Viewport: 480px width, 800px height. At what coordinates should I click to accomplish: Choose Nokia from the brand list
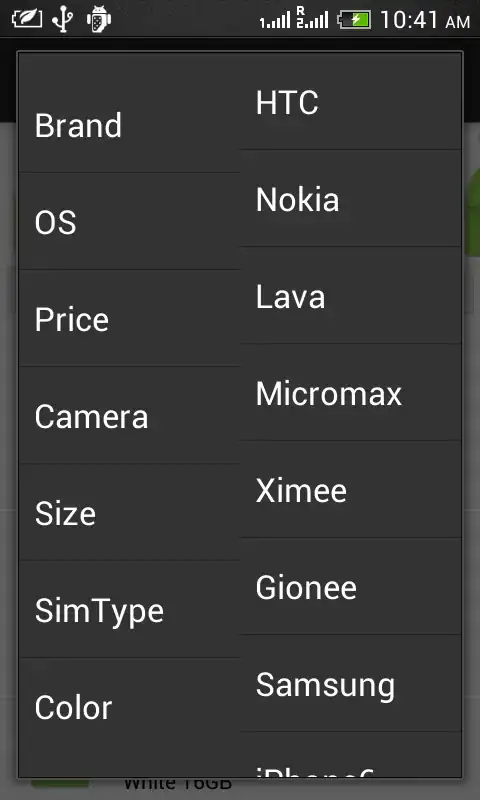tap(350, 198)
